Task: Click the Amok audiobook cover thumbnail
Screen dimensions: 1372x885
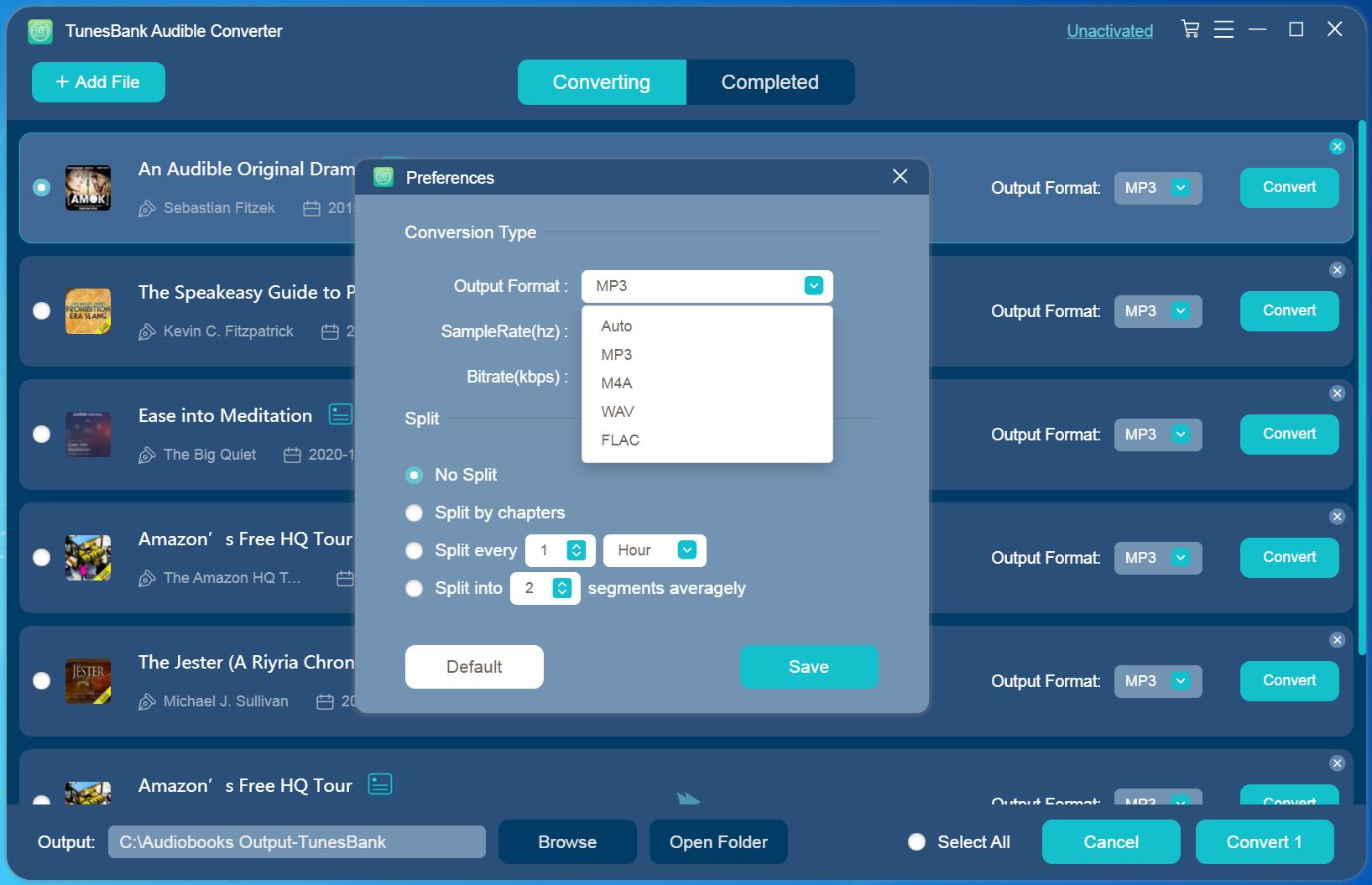Action: pos(88,188)
